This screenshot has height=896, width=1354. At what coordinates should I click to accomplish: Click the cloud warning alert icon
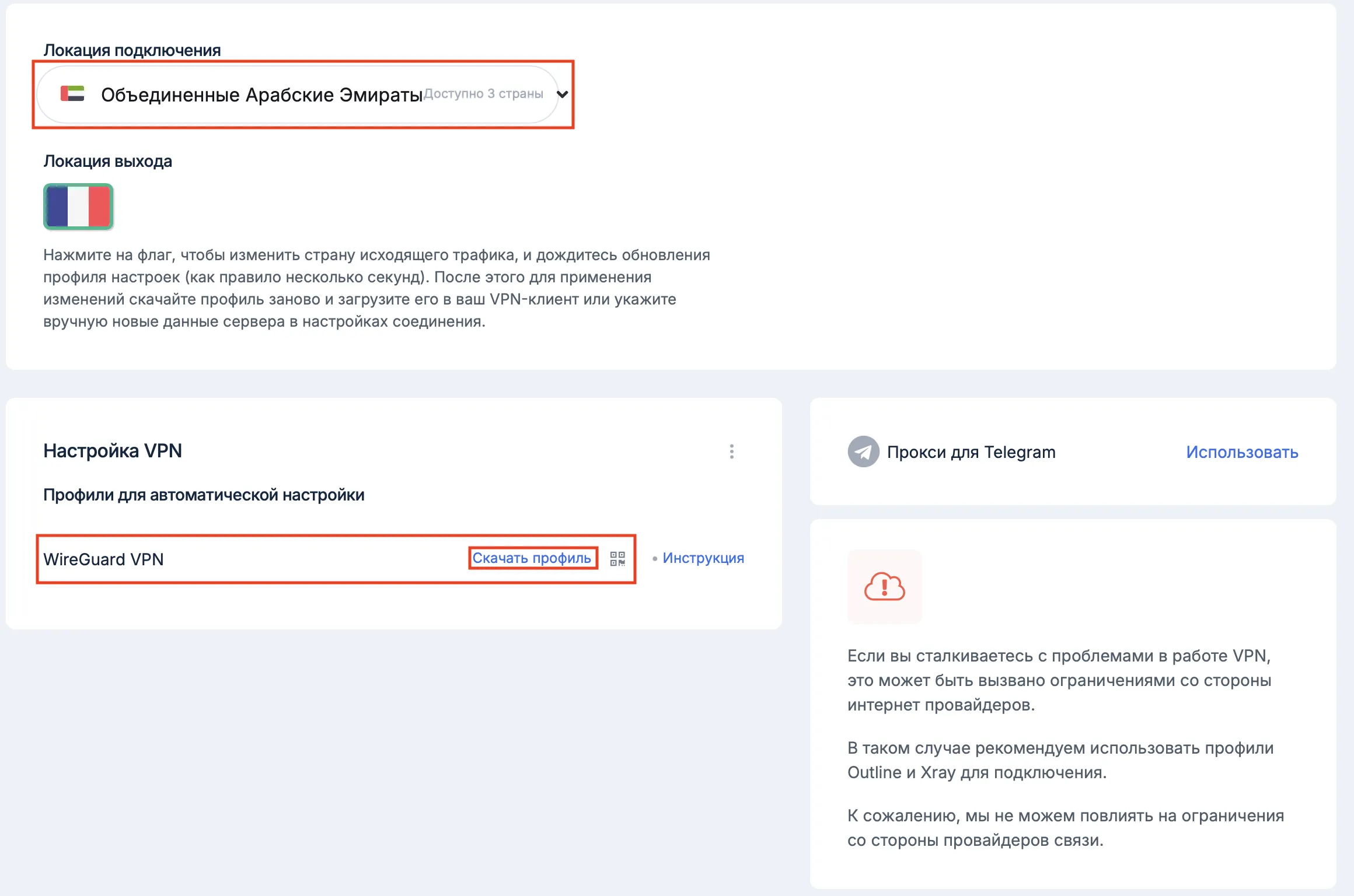(884, 586)
